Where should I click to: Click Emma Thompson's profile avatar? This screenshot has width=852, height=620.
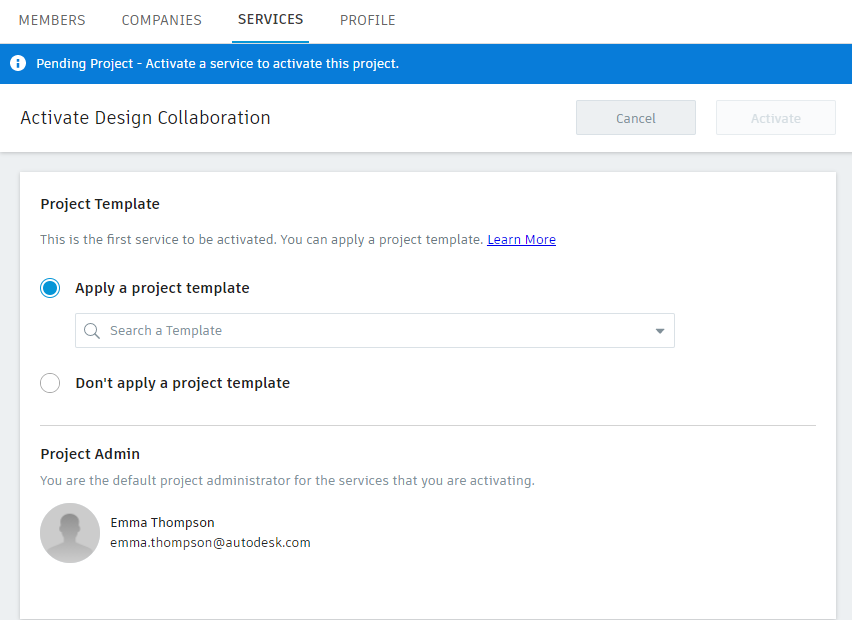pyautogui.click(x=70, y=533)
